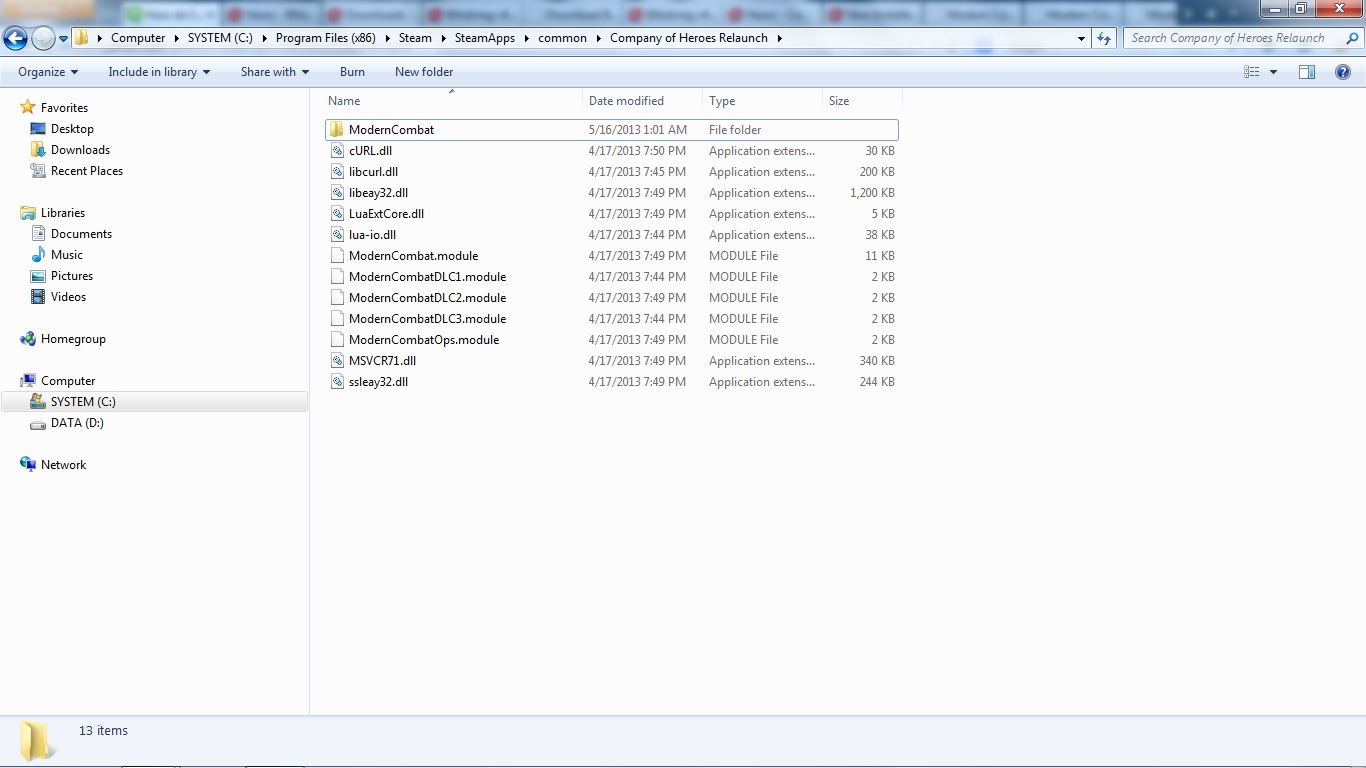1366x768 pixels.
Task: Select the ModernCombat.module file icon
Action: tap(338, 256)
